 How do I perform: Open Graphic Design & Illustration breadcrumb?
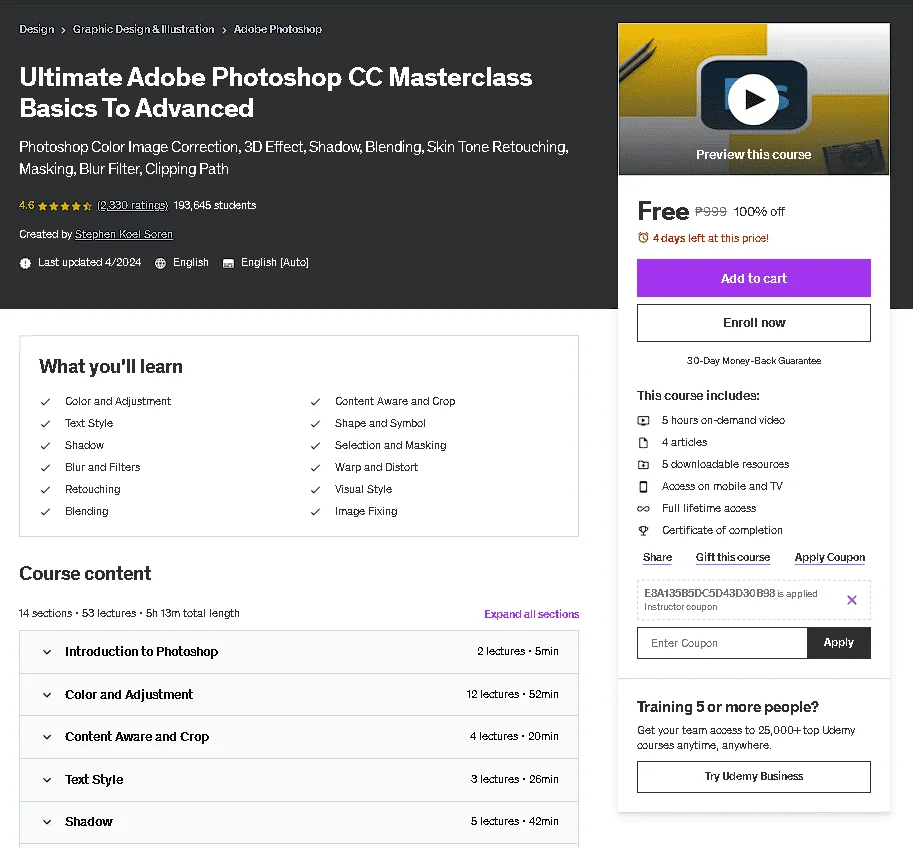[143, 29]
